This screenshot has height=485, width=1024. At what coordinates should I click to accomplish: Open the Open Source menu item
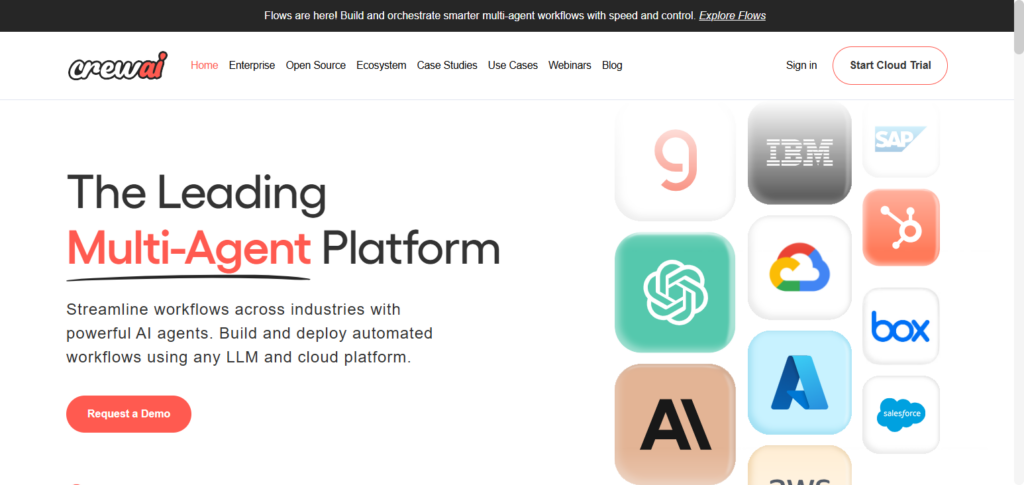pyautogui.click(x=316, y=66)
